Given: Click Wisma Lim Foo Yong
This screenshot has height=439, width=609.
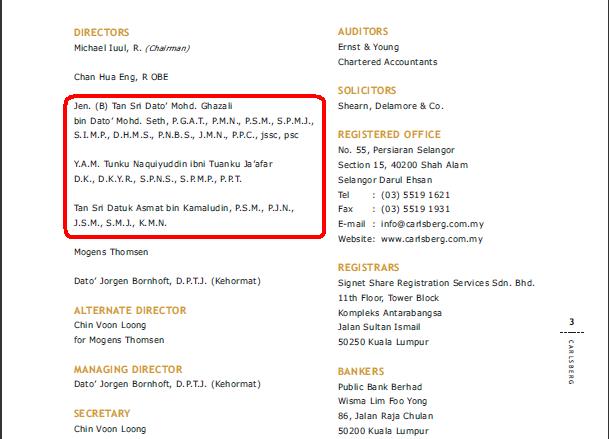Looking at the screenshot, I should [383, 401].
